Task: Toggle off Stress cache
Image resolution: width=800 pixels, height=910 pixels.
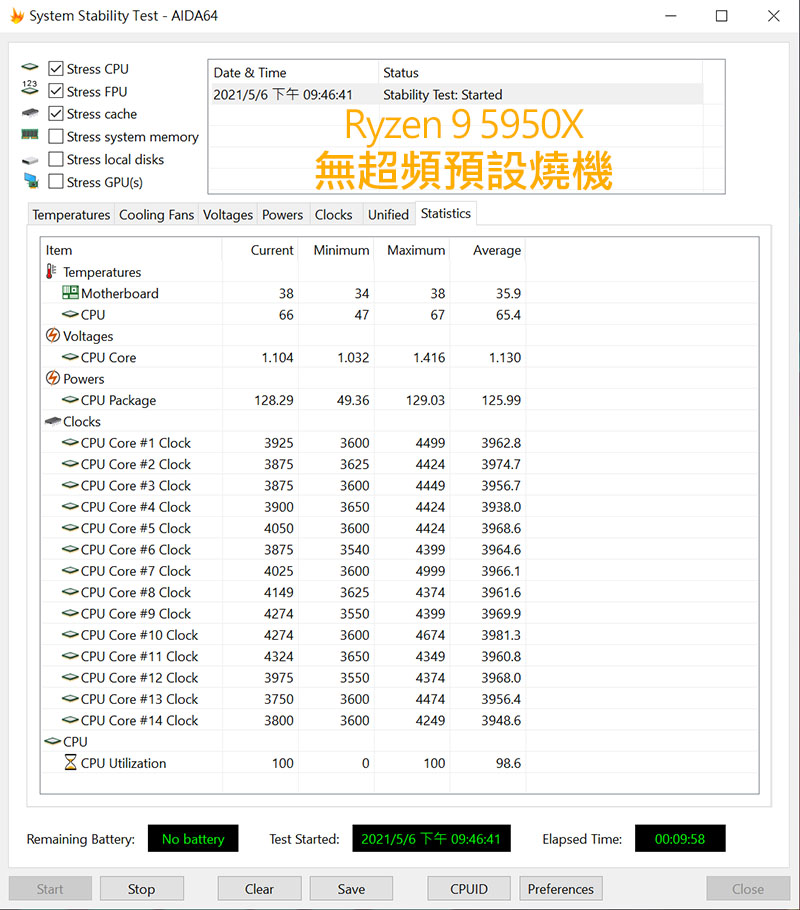Action: point(56,114)
